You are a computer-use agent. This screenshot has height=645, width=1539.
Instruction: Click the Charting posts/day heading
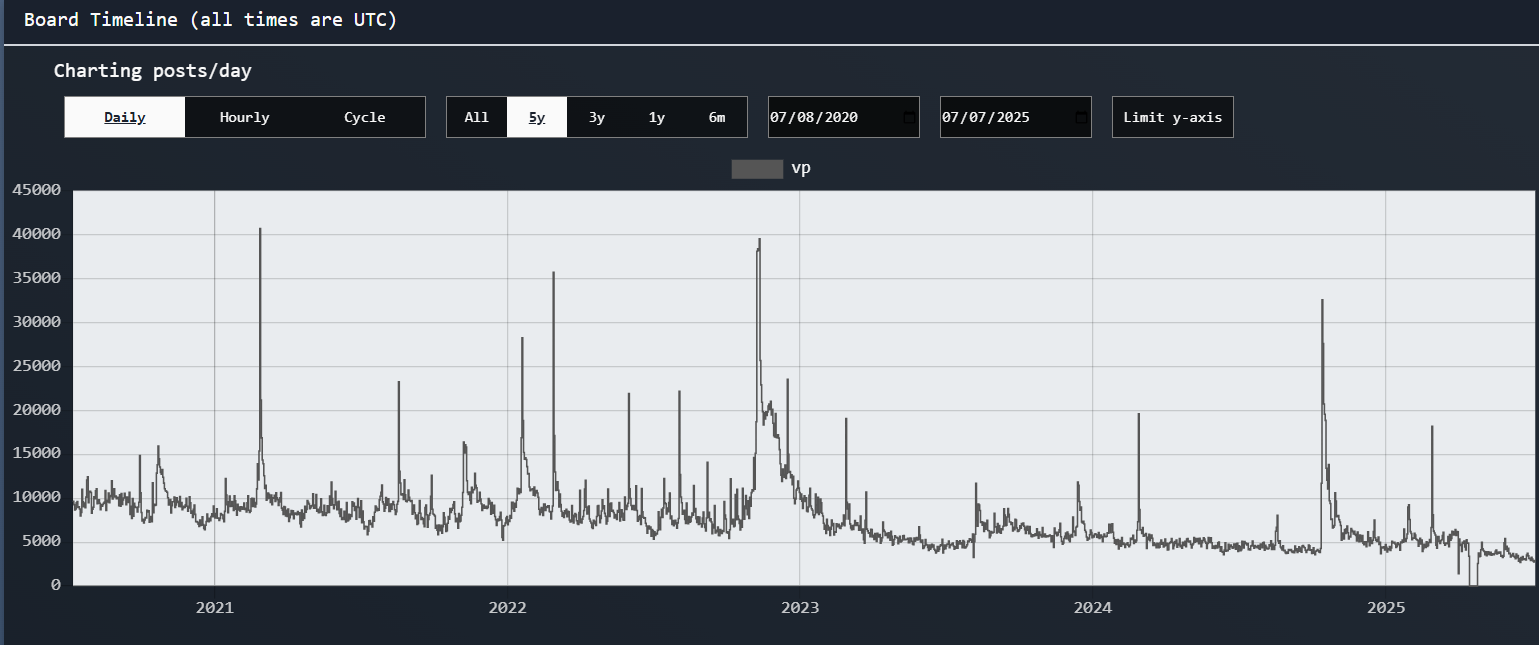pos(153,71)
